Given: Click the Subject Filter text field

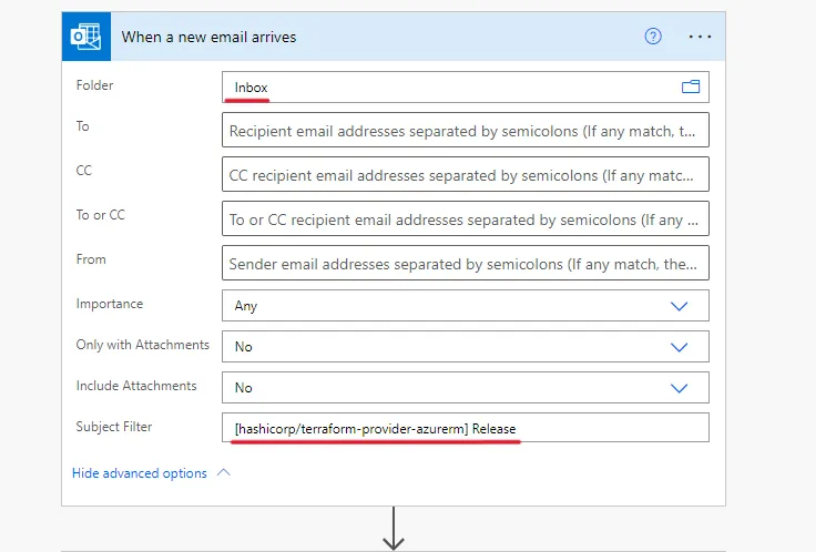Looking at the screenshot, I should click(465, 429).
